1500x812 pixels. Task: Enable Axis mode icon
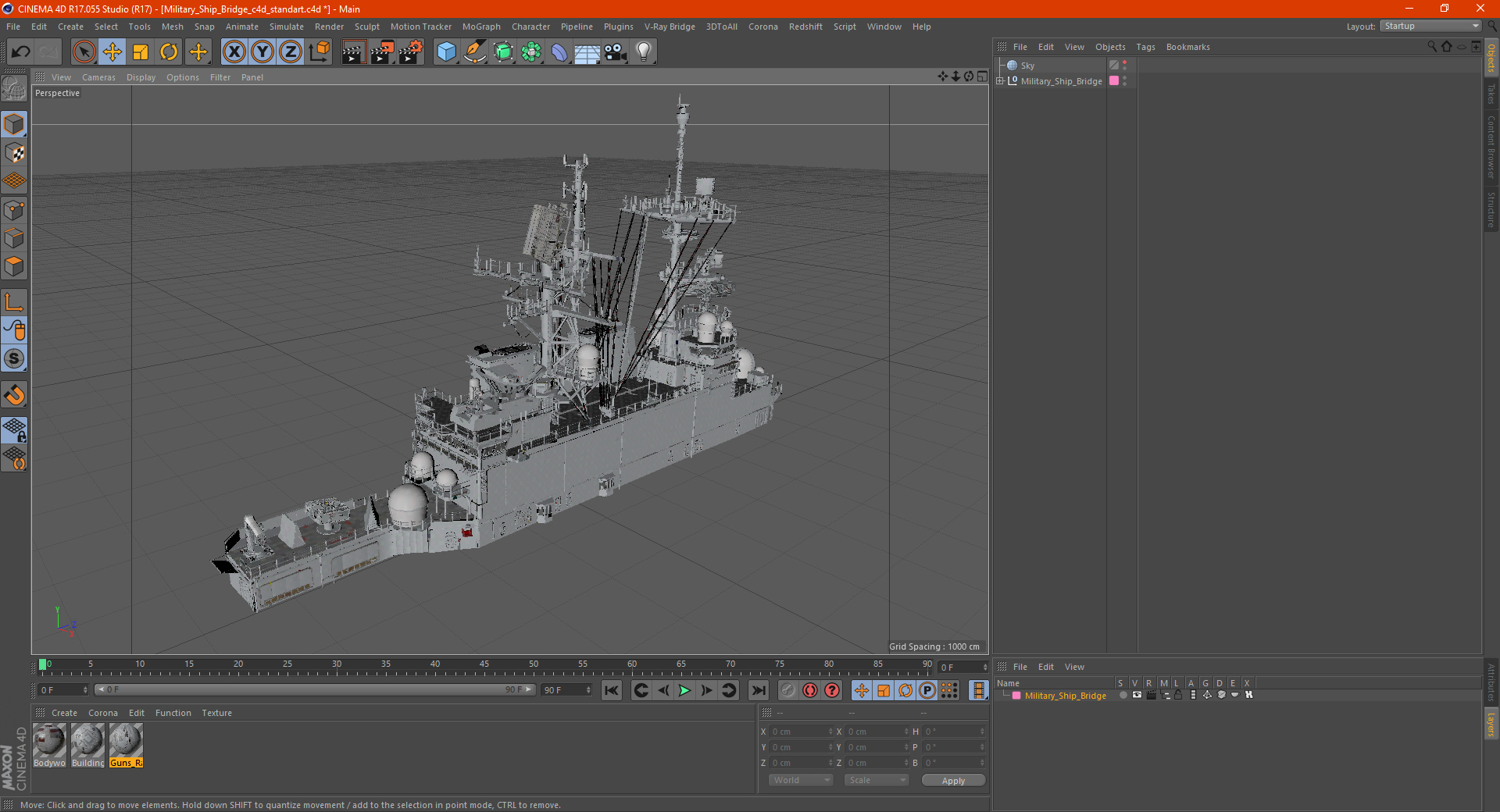[x=14, y=302]
